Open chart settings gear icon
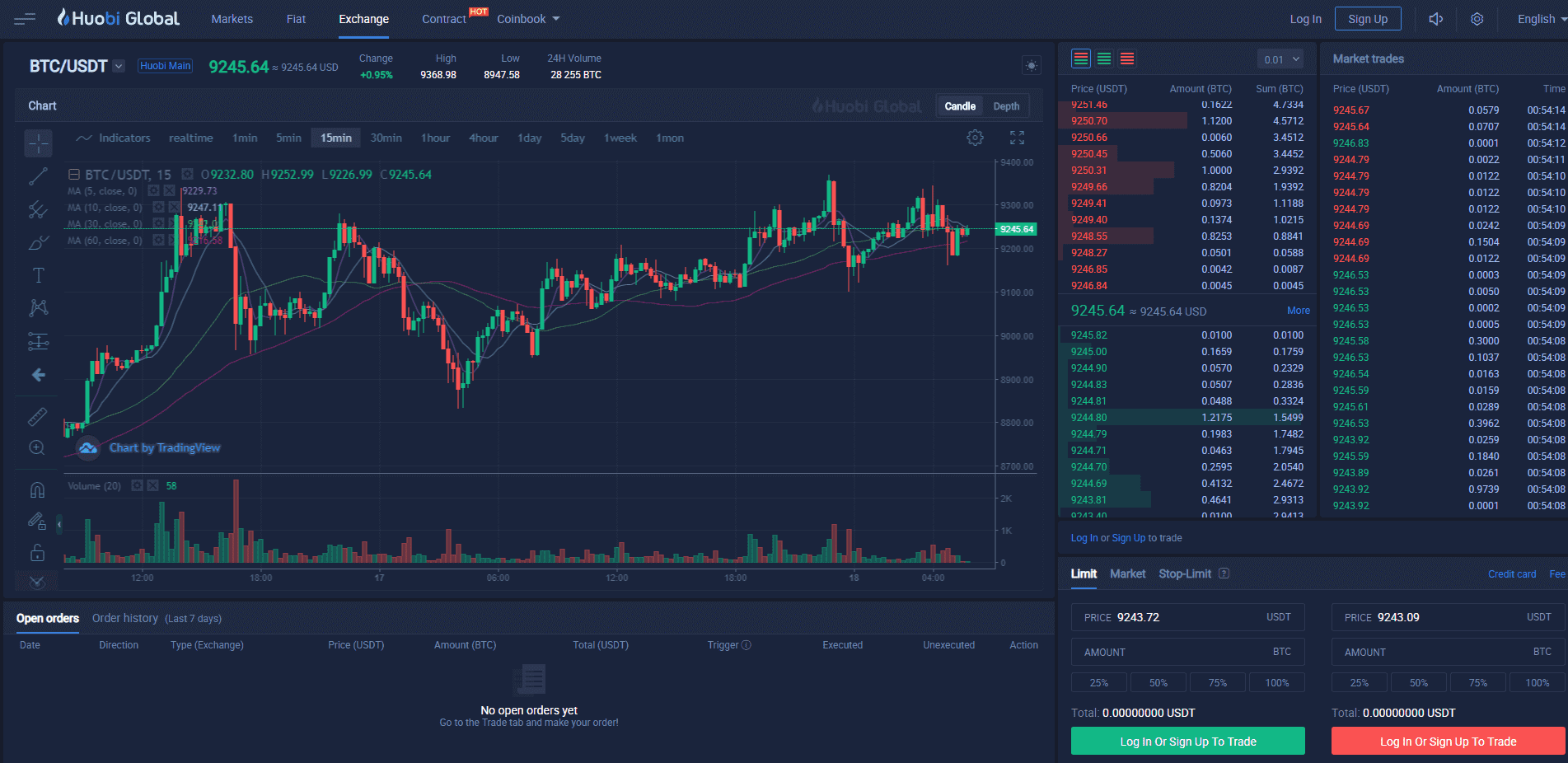The image size is (1568, 763). (975, 138)
